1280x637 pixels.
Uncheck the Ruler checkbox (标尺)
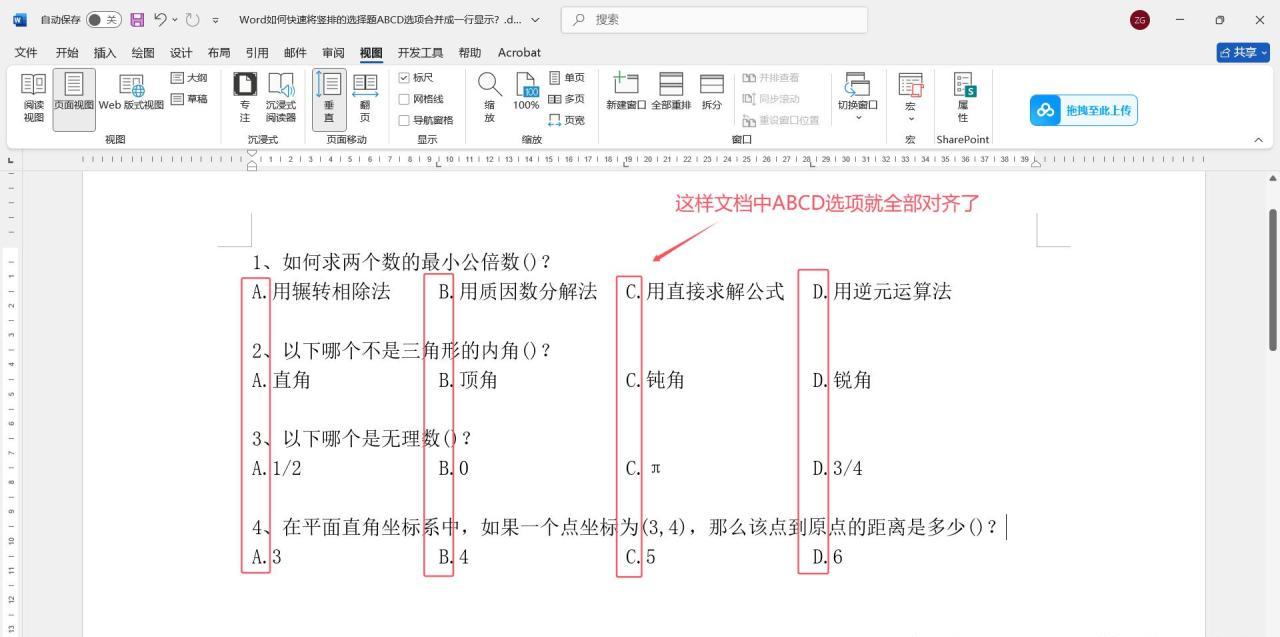point(404,78)
